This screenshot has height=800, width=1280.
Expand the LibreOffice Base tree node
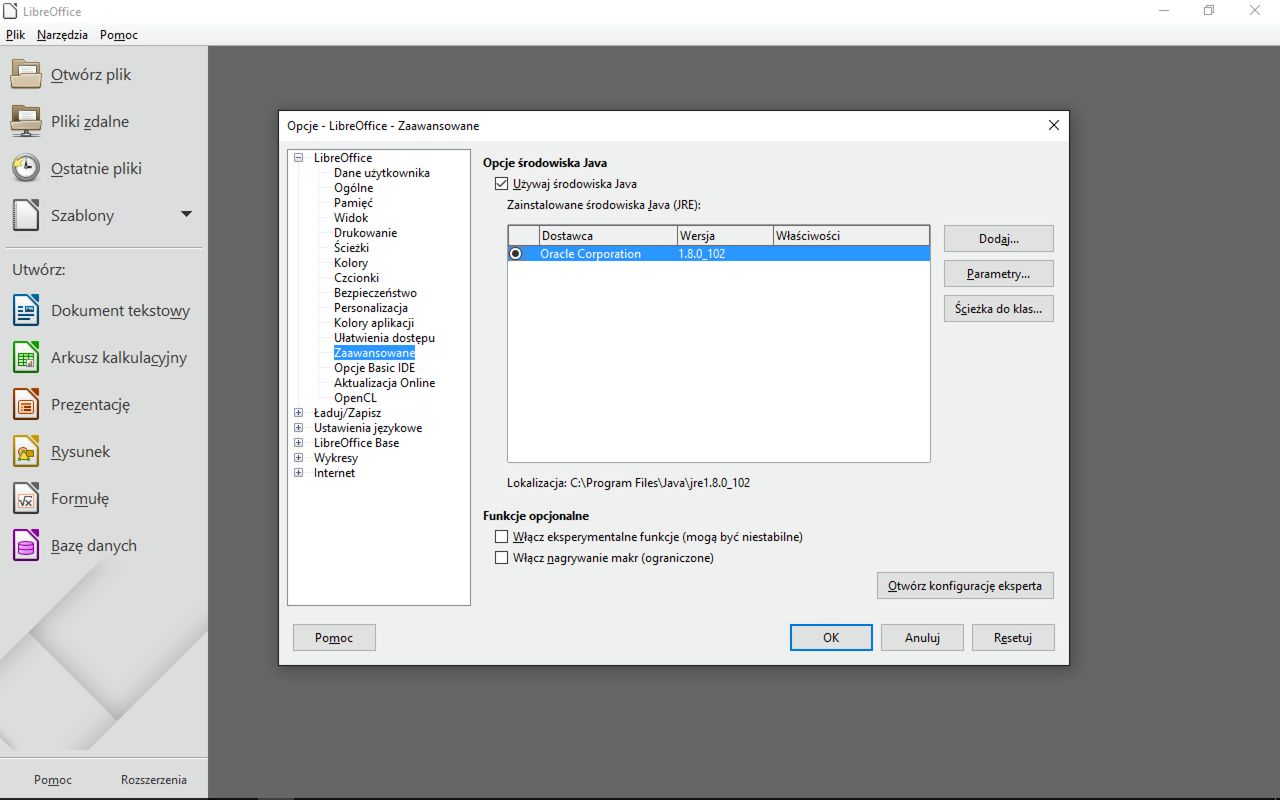pyautogui.click(x=299, y=443)
